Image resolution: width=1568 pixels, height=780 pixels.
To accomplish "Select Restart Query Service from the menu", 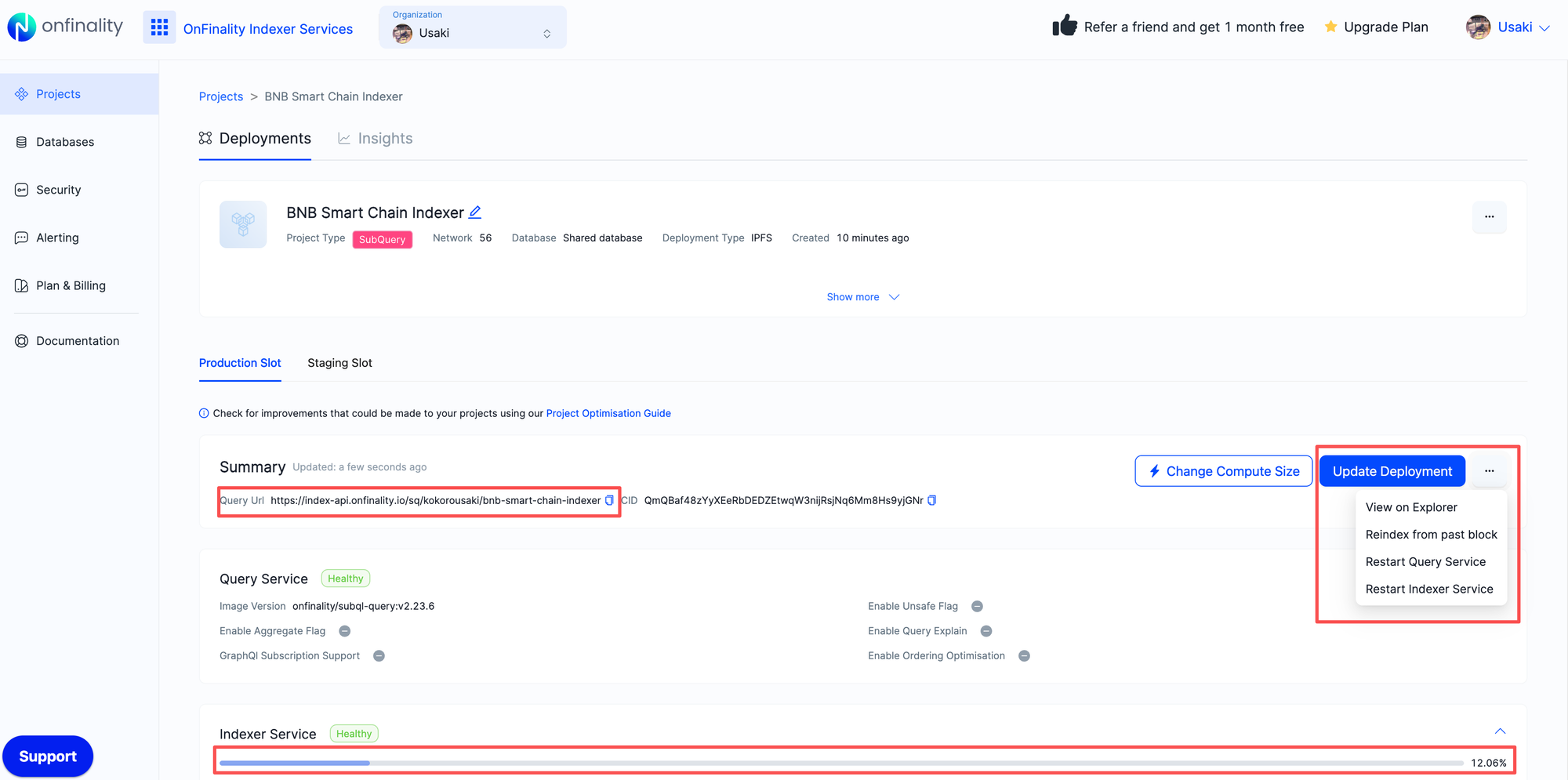I will [x=1425, y=561].
